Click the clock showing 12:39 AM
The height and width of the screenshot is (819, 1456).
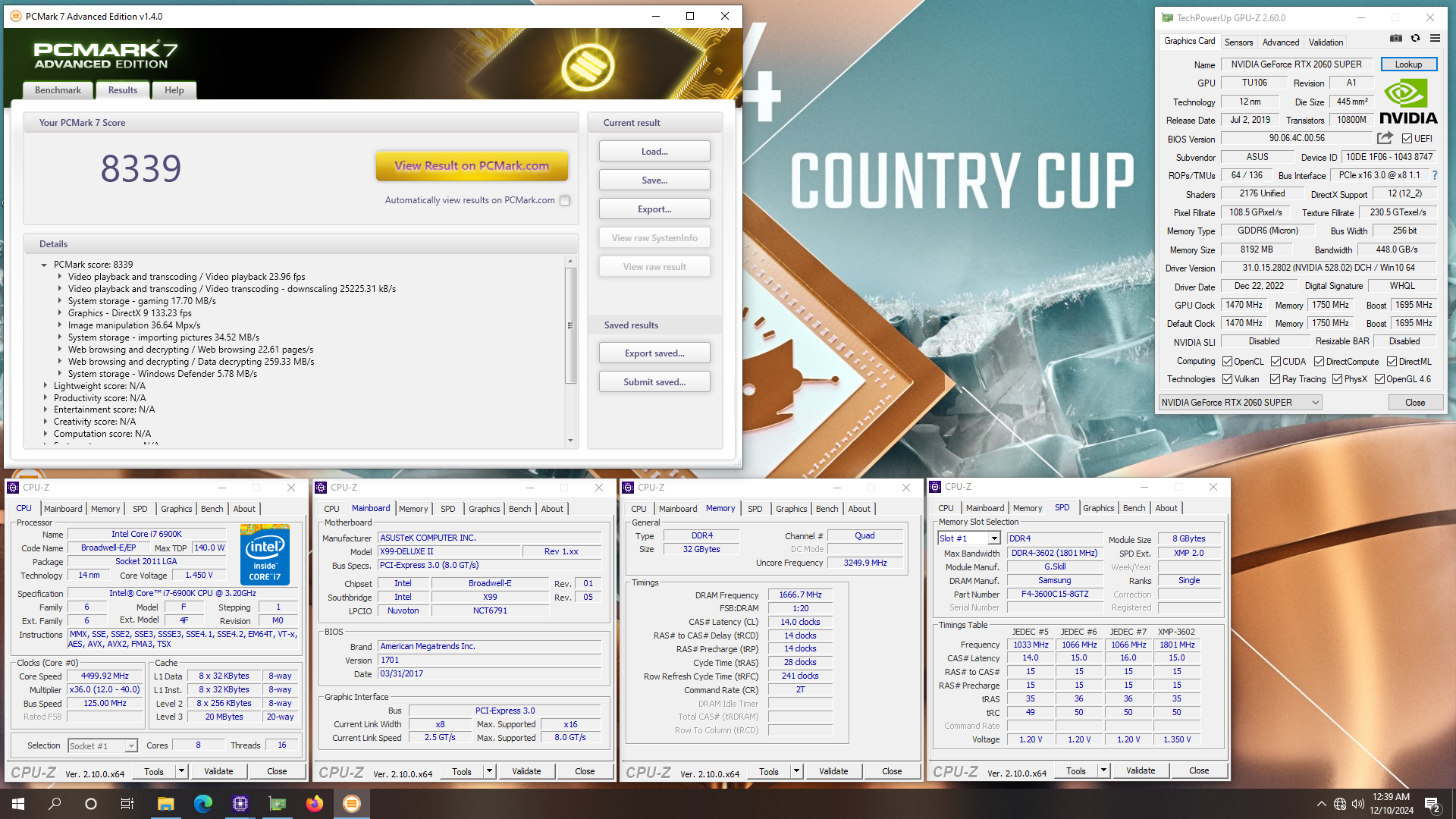1391,797
